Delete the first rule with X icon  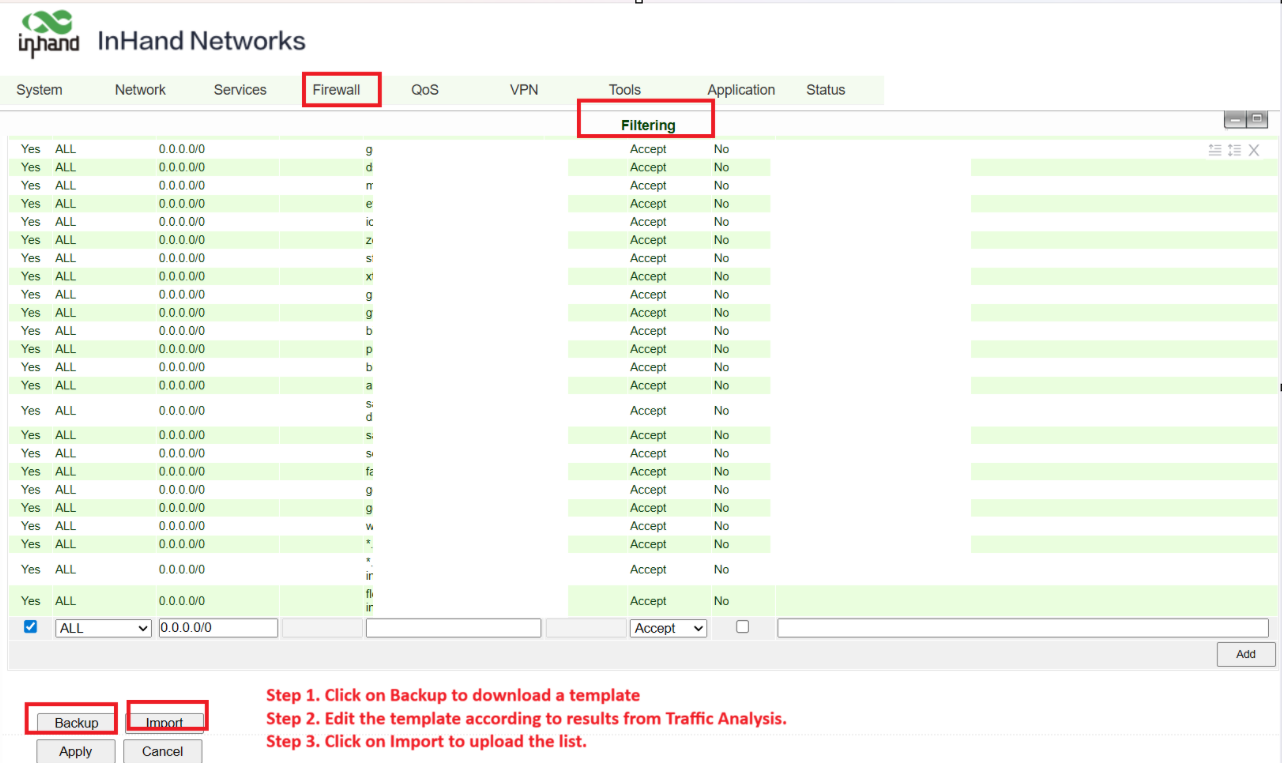pyautogui.click(x=1254, y=150)
